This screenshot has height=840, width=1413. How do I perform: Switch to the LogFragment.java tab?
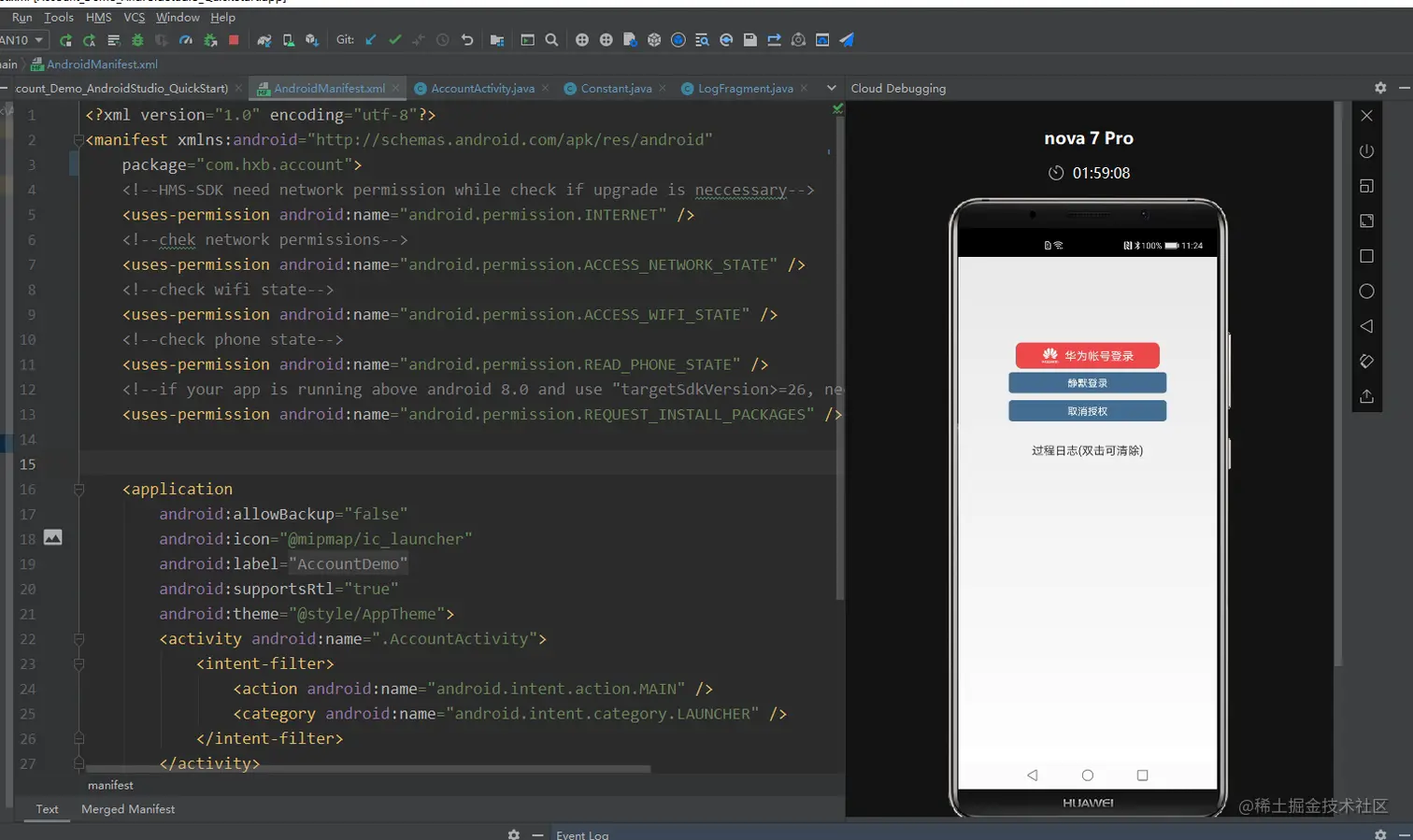(x=745, y=88)
